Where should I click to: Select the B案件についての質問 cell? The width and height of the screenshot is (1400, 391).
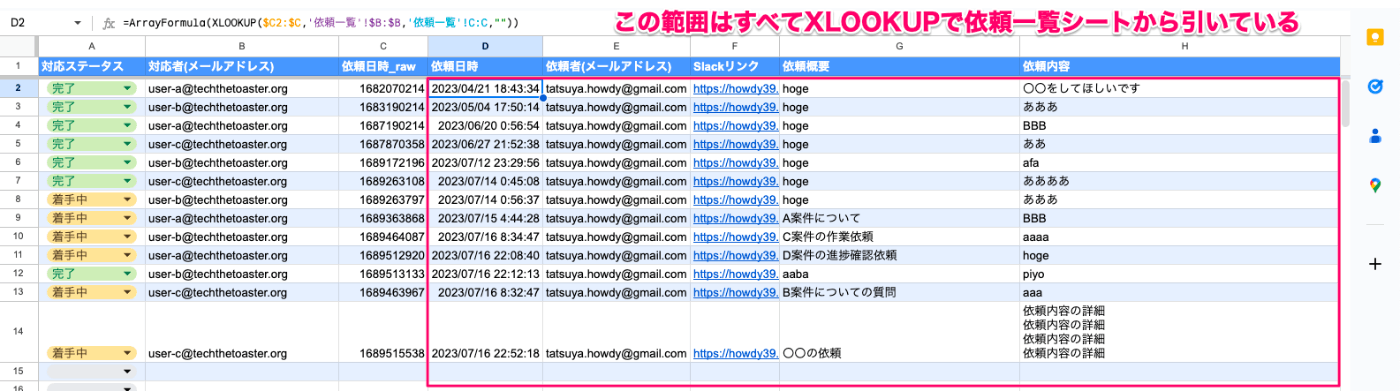pyautogui.click(x=899, y=292)
